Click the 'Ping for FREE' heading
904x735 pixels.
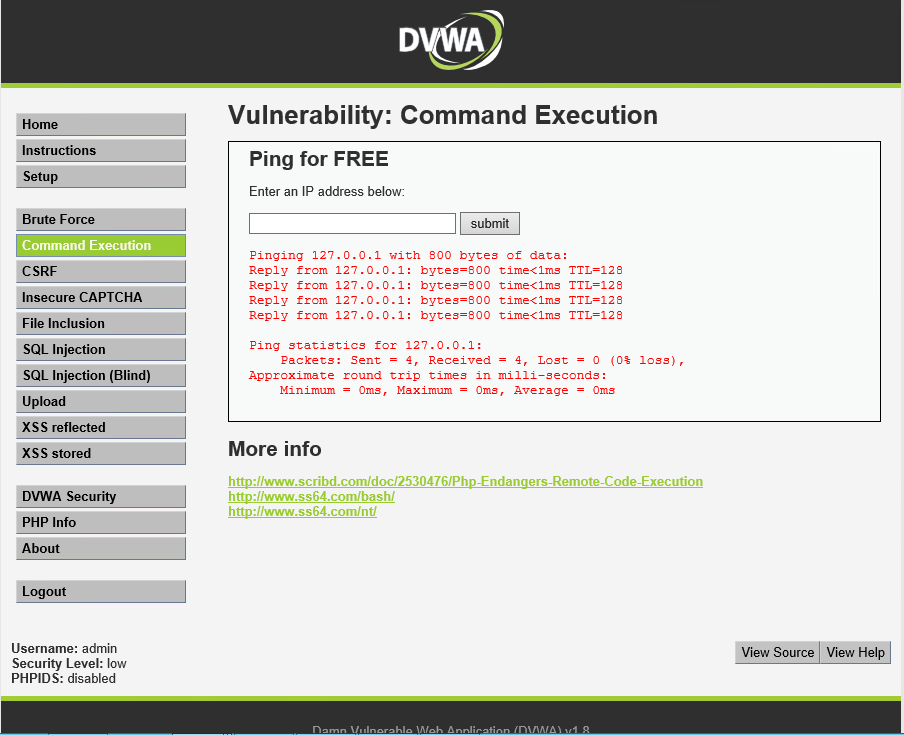click(x=319, y=159)
